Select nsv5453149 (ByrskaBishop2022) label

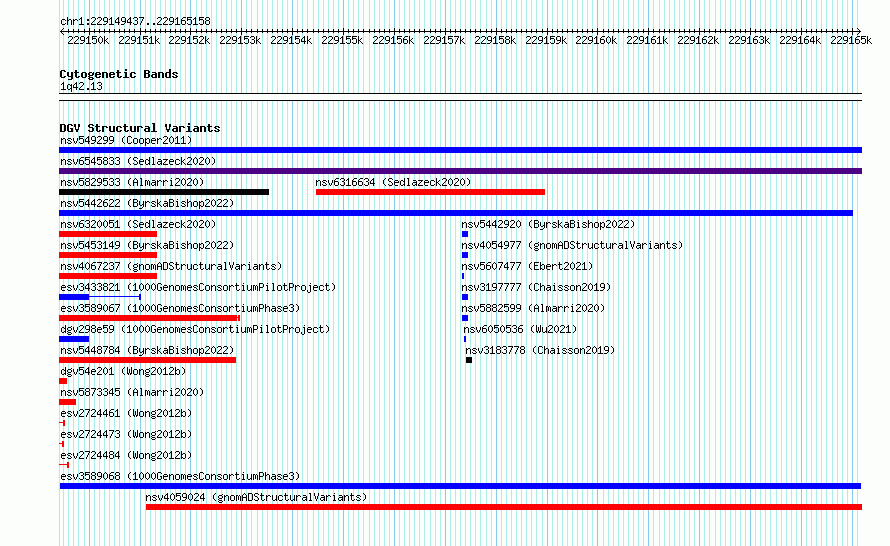point(147,245)
